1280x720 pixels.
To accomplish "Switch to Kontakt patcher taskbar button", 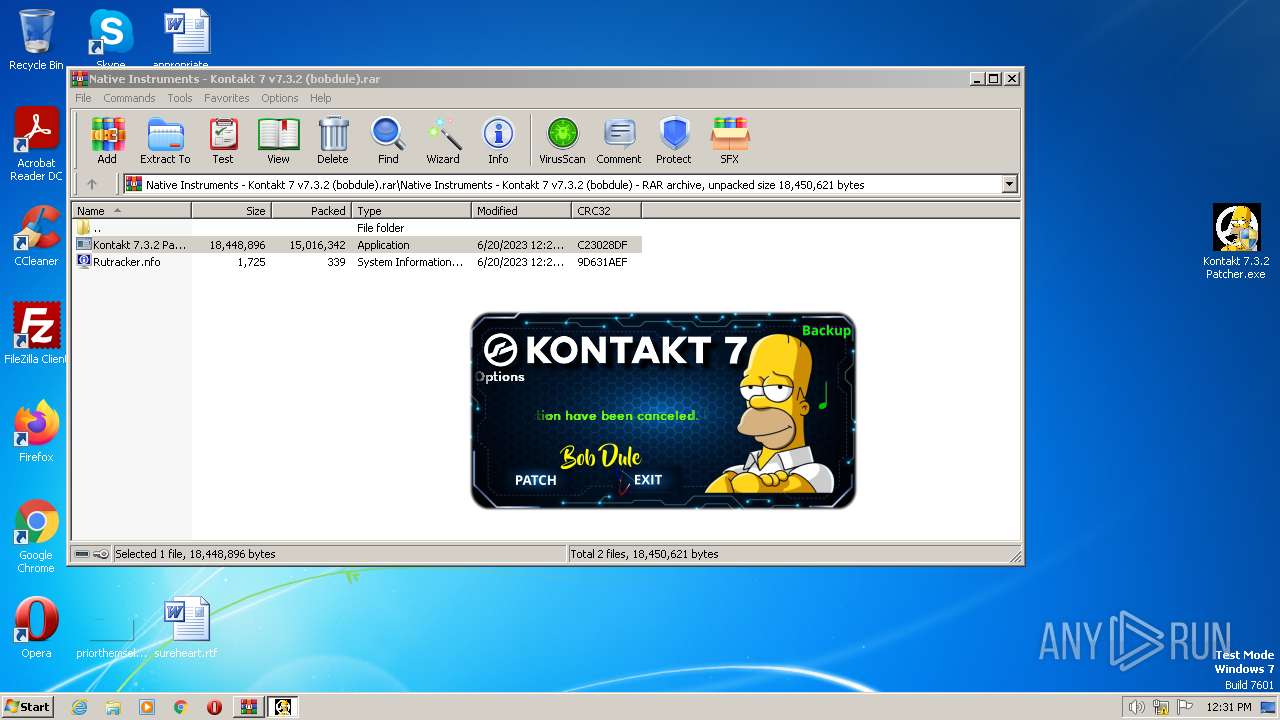I will click(283, 707).
